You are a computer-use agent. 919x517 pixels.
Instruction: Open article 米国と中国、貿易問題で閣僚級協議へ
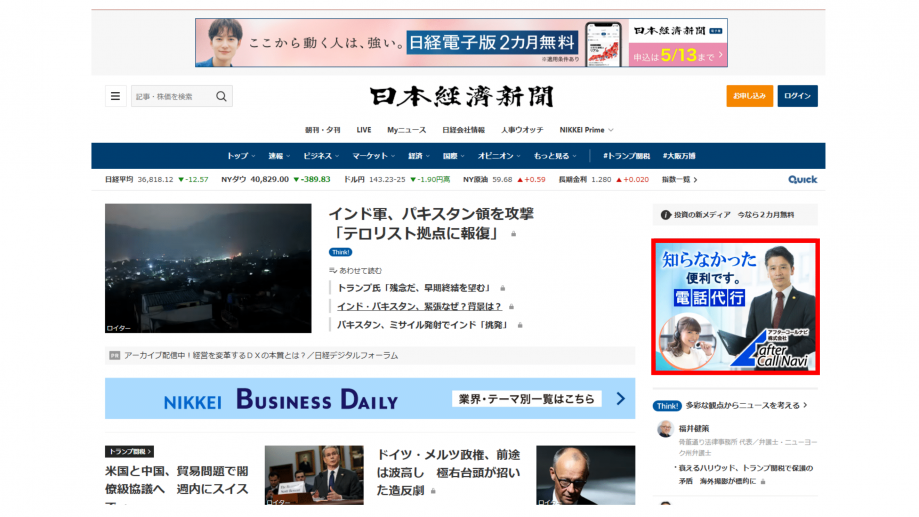point(177,480)
